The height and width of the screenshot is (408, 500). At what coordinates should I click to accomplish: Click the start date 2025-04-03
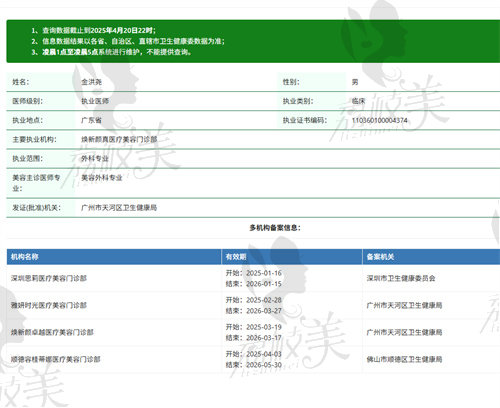click(x=264, y=354)
